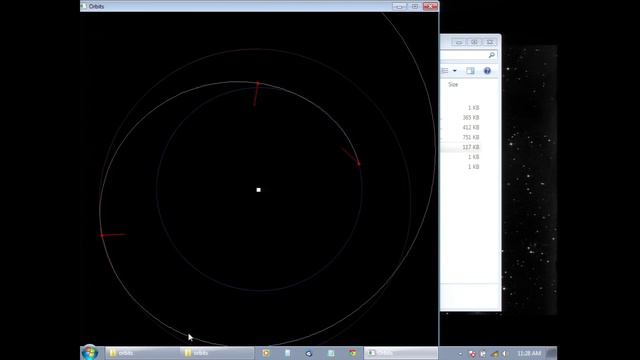
Task: Select the file row showing 751 KB
Action: [470, 137]
